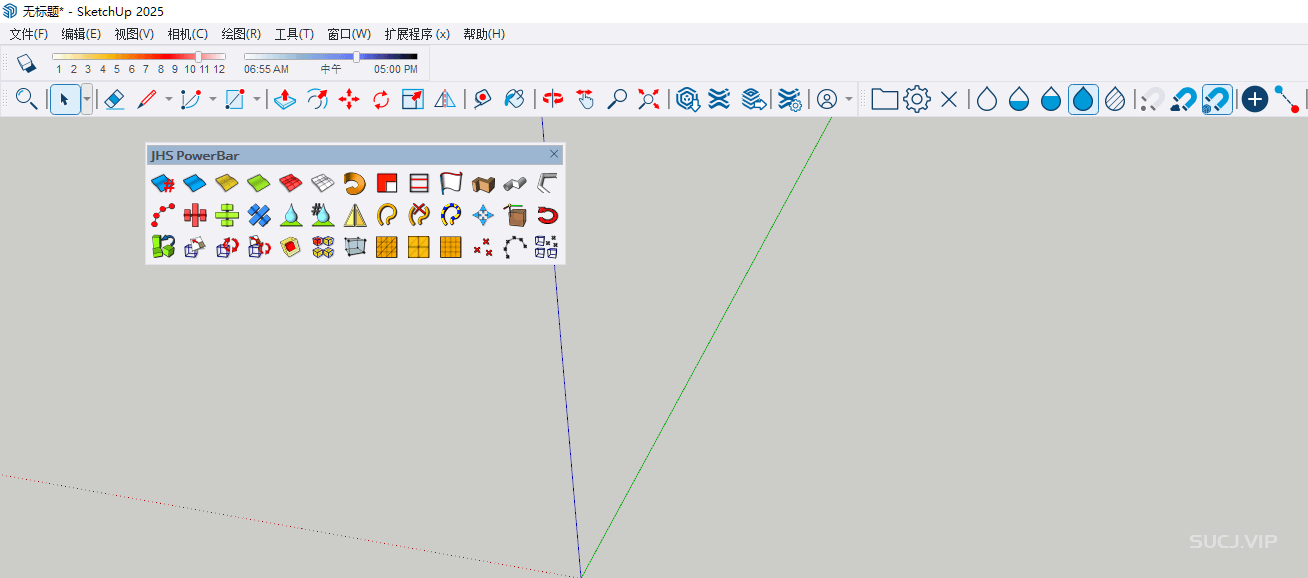1308x578 pixels.
Task: Open 3D Warehouse download icon
Action: click(687, 99)
